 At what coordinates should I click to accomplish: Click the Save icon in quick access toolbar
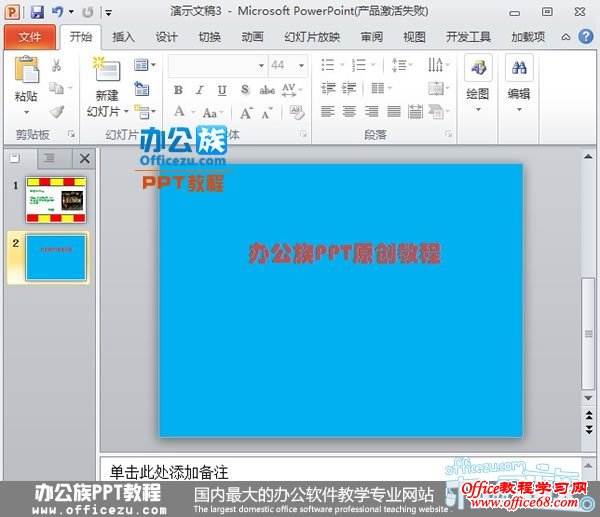(x=37, y=12)
